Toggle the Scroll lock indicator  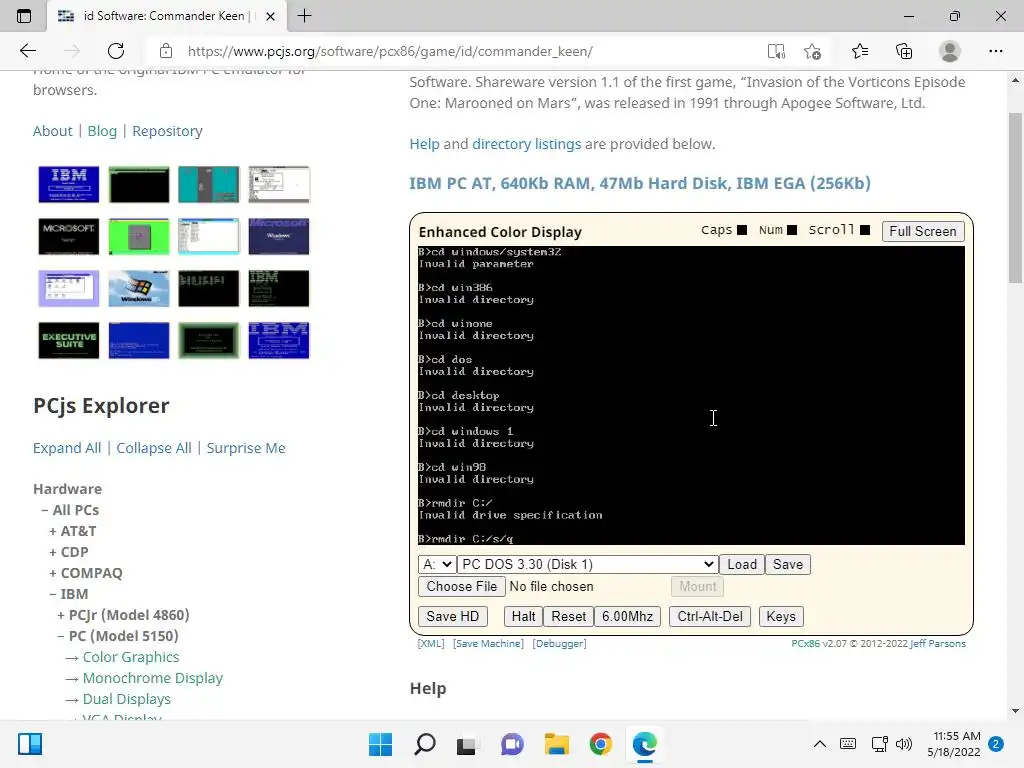point(865,230)
